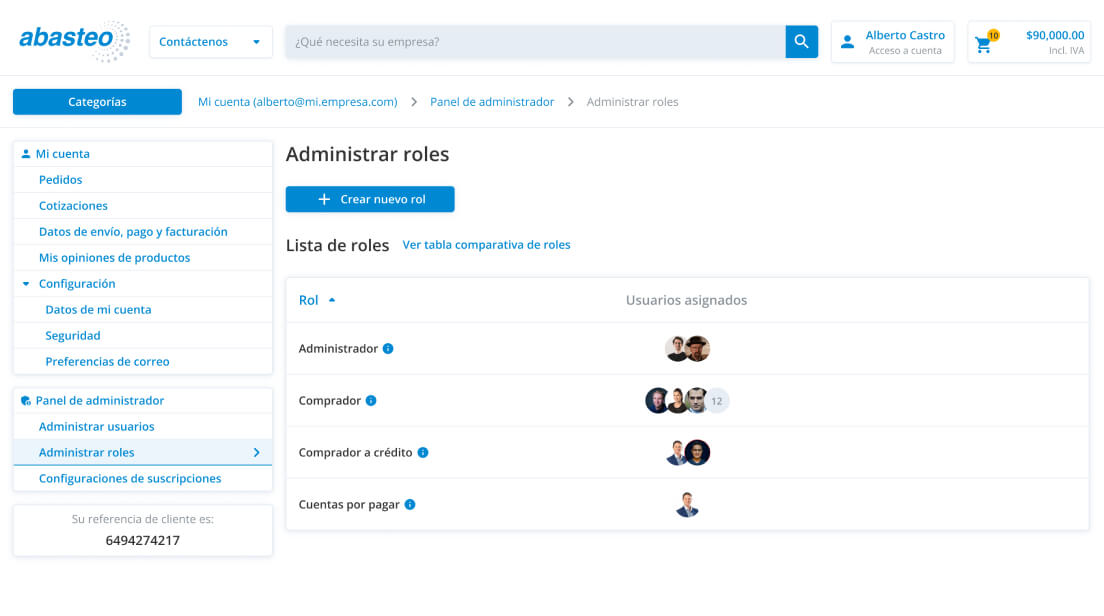The width and height of the screenshot is (1104, 616).
Task: Click the magnifying glass search button
Action: [x=801, y=42]
